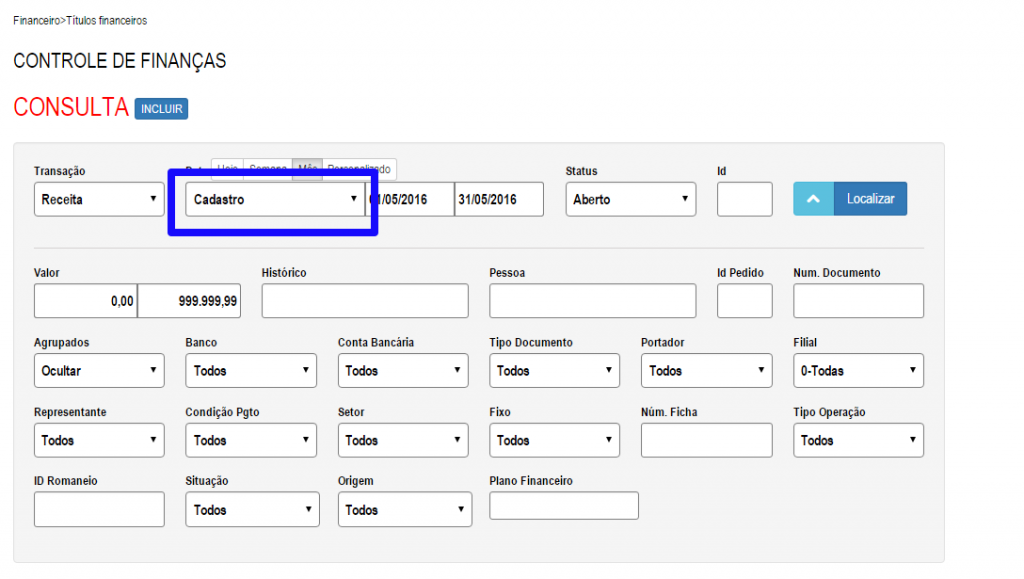The width and height of the screenshot is (1024, 579).
Task: Open the Agrupados dropdown showing Ocultar
Action: pos(98,370)
